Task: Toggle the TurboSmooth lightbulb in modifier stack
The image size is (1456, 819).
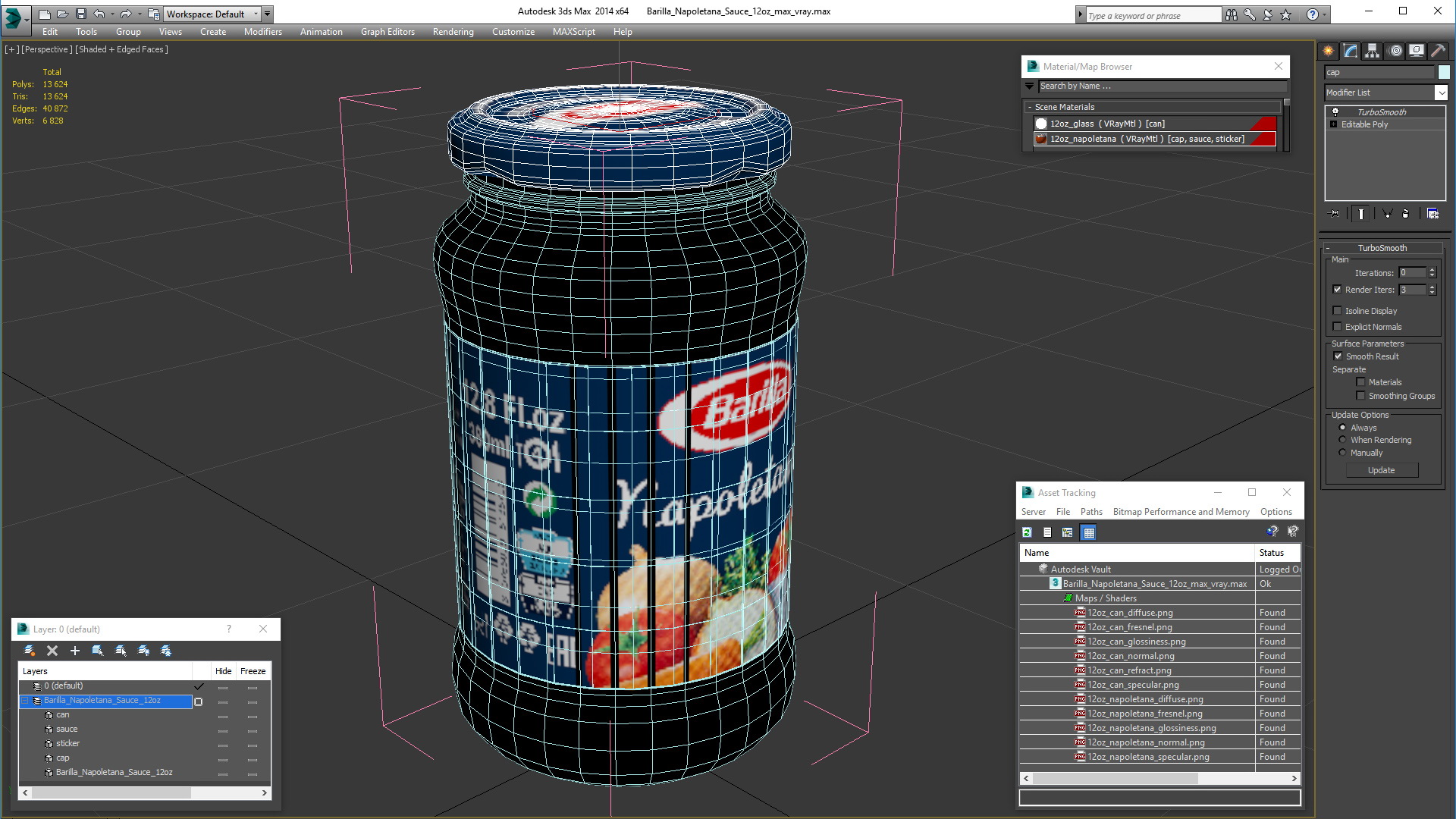Action: [1335, 111]
